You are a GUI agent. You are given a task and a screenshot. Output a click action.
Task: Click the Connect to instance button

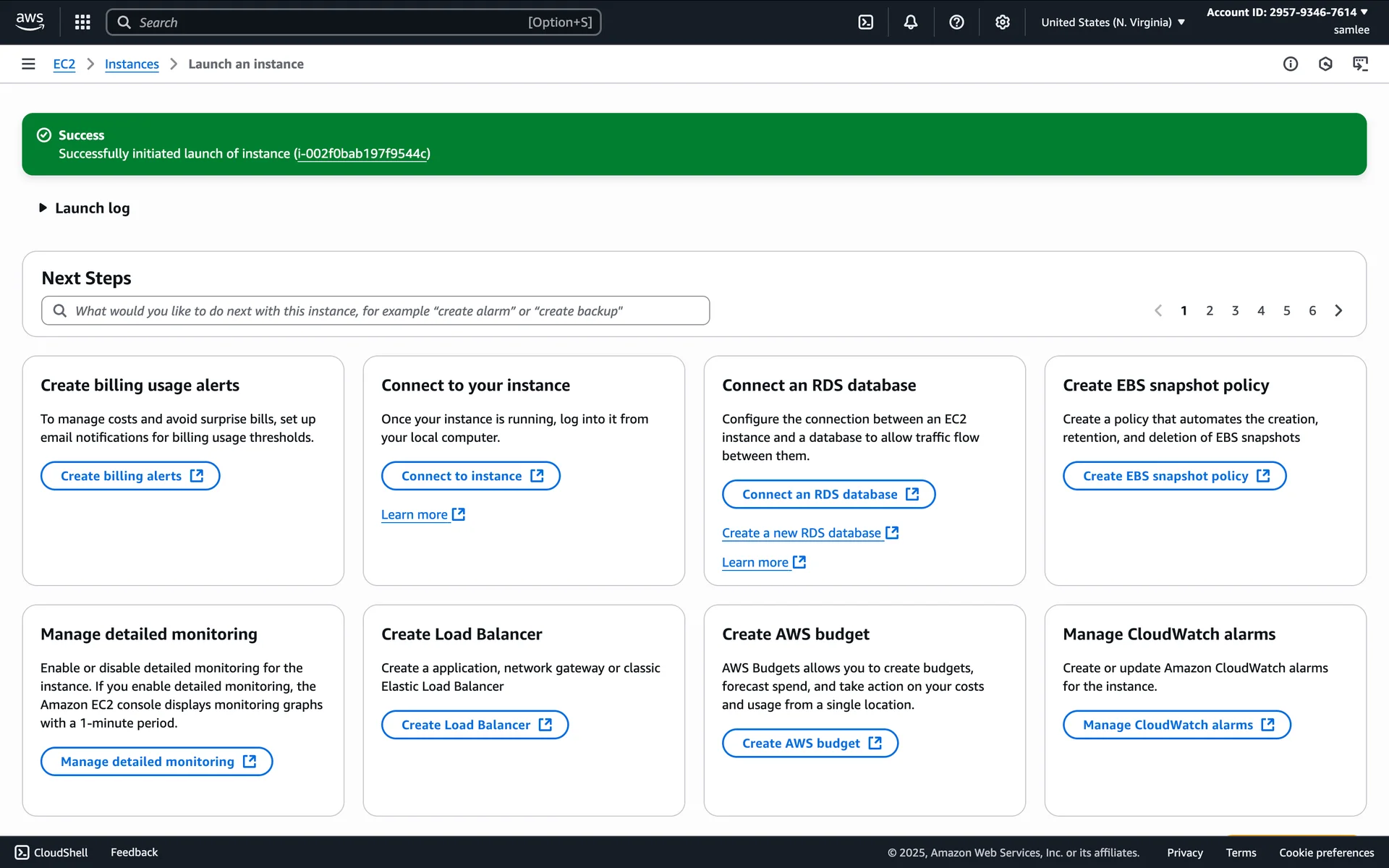(x=470, y=476)
